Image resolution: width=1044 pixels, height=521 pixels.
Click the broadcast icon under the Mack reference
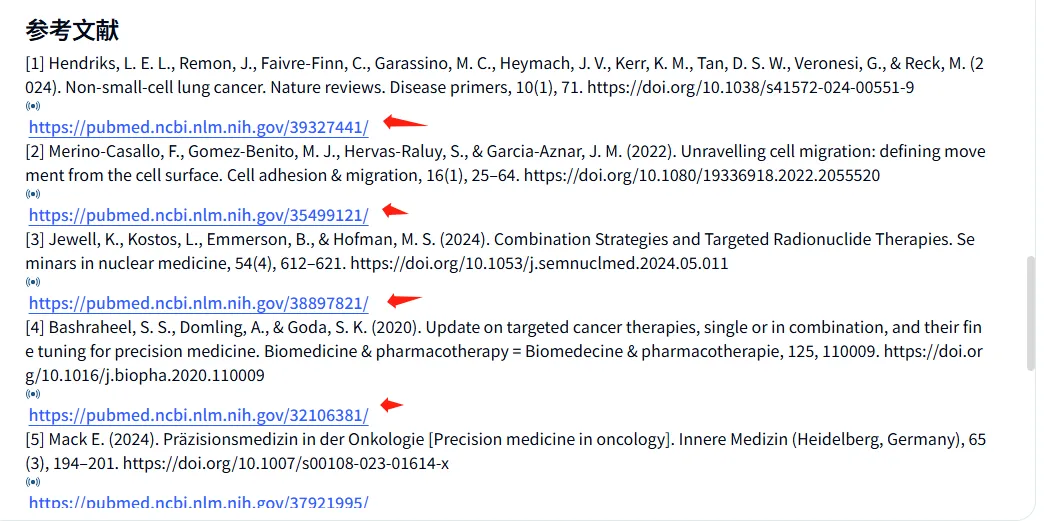[33, 482]
